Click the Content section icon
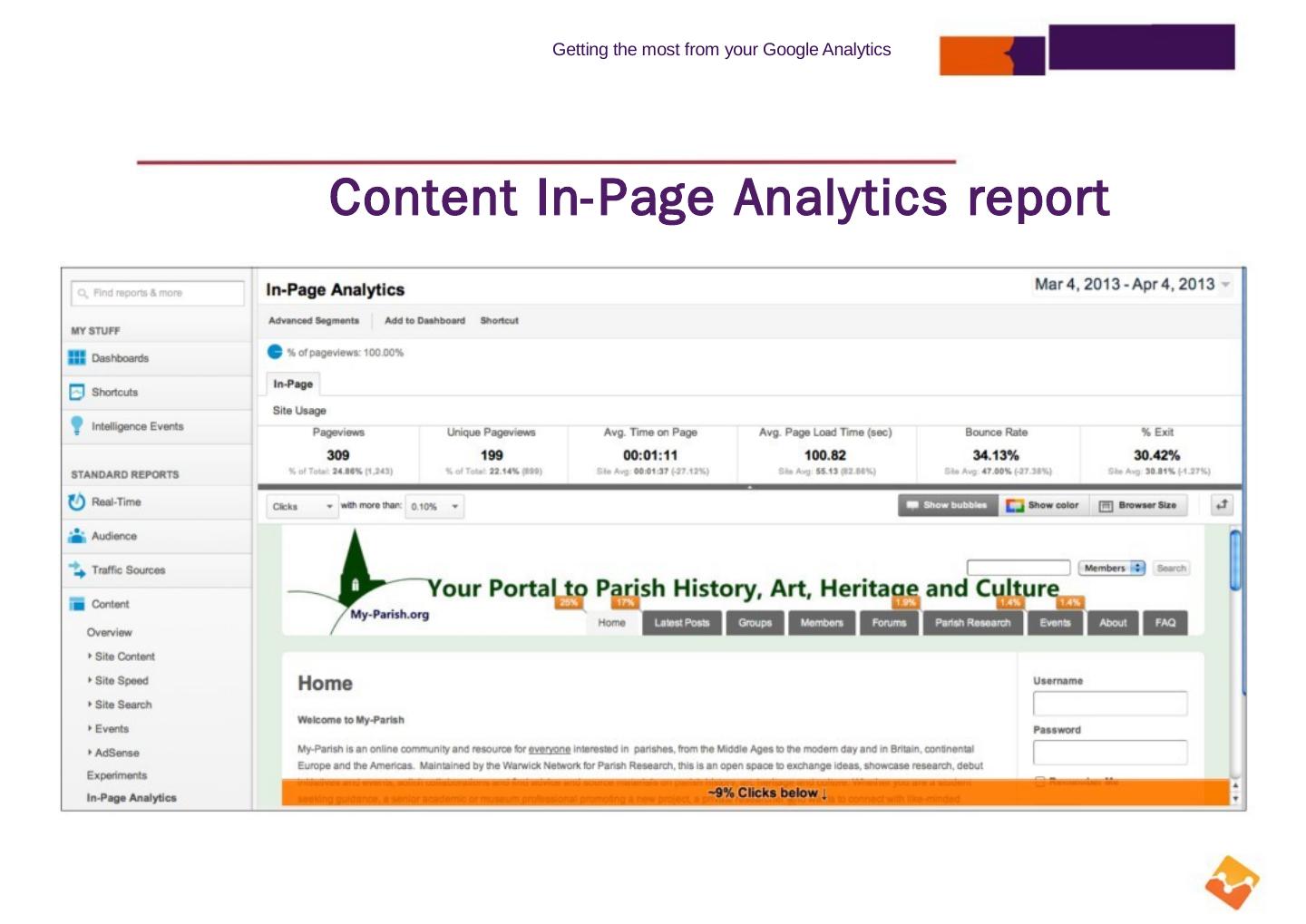Screen dimensions: 1306x924 pyautogui.click(x=77, y=604)
